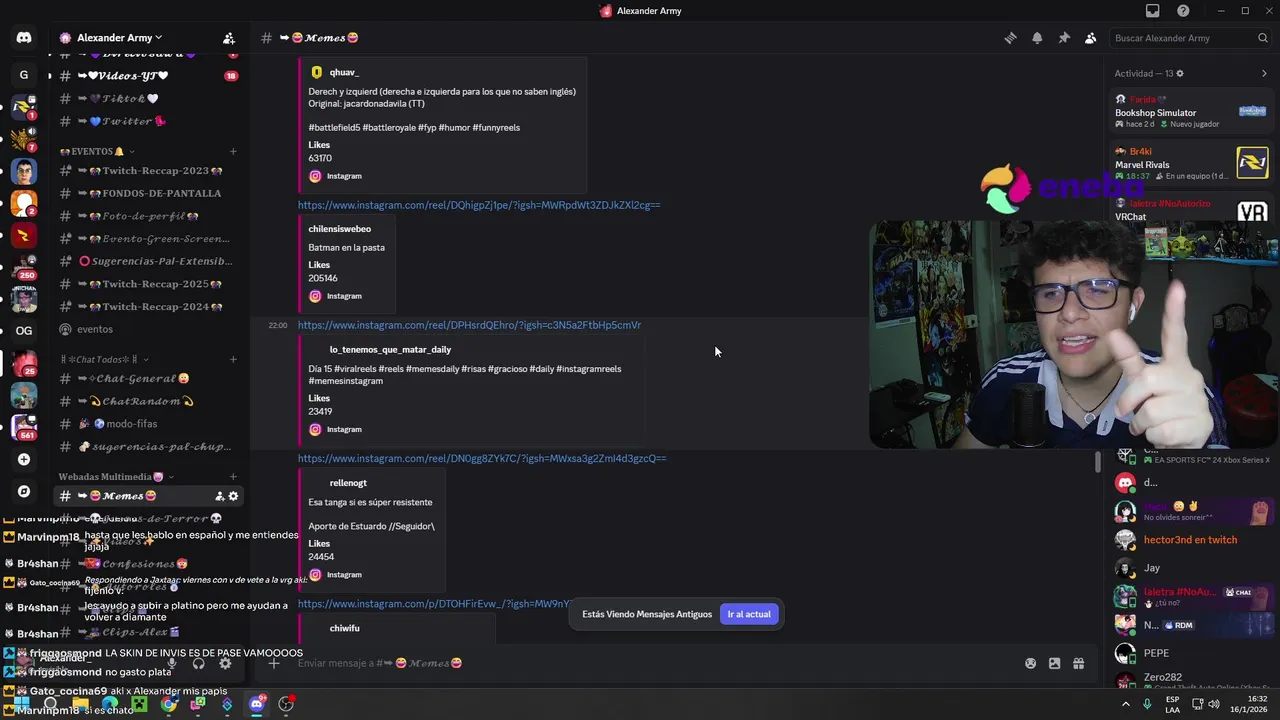Click the search magnifier icon
Viewport: 1280px width, 720px height.
[x=1263, y=38]
